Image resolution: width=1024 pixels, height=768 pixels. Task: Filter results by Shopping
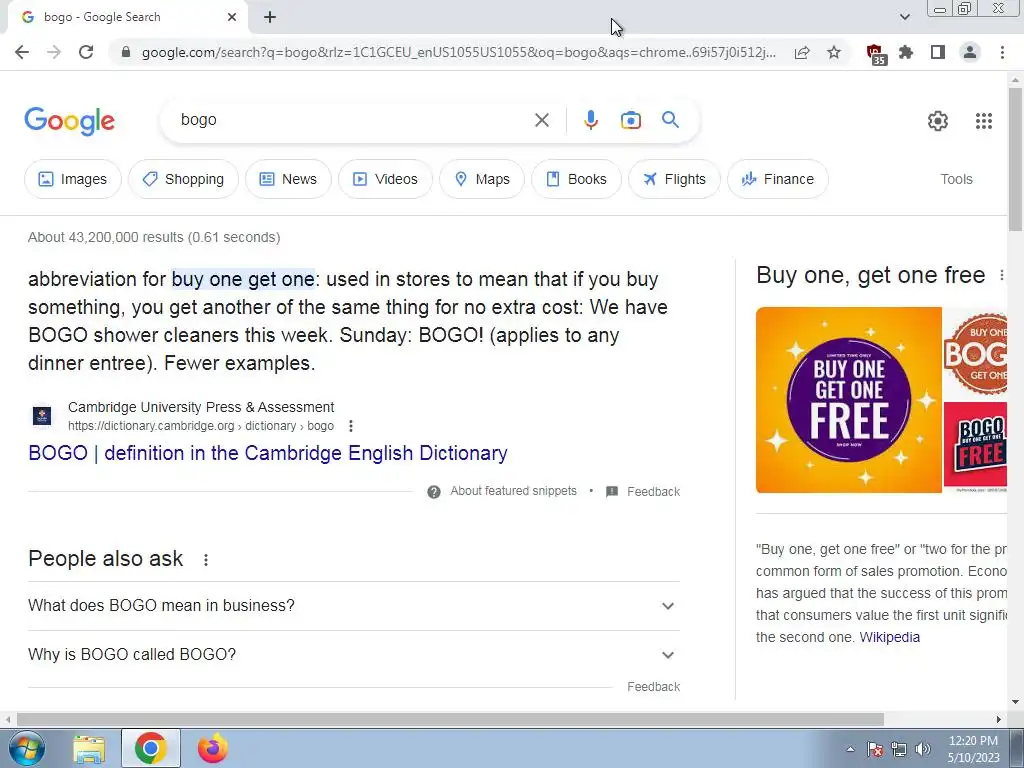point(184,179)
